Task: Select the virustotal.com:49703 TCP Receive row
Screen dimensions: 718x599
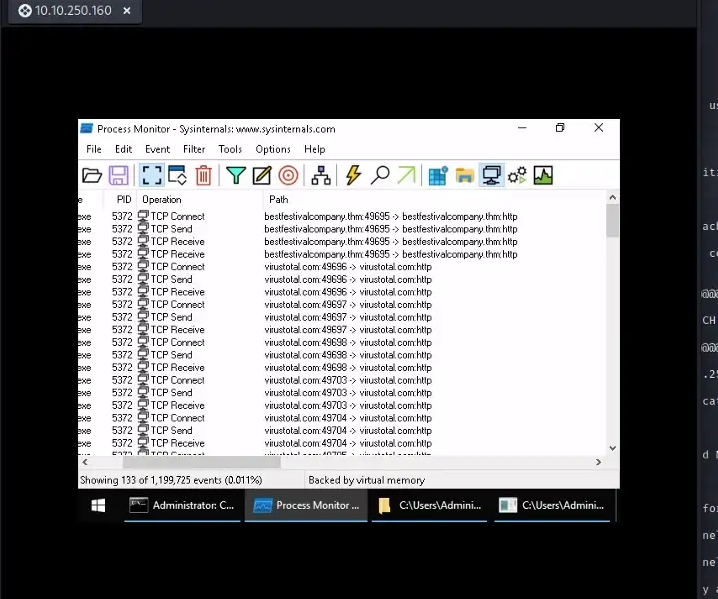Action: (x=342, y=405)
